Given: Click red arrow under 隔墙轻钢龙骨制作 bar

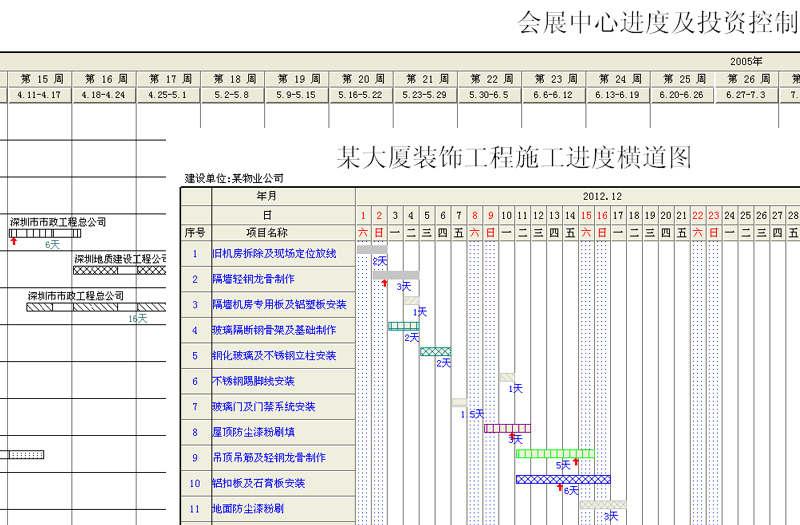Looking at the screenshot, I should (385, 284).
